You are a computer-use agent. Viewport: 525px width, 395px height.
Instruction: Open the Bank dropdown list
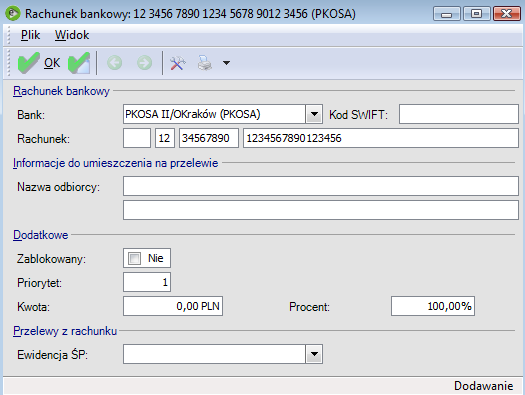314,114
